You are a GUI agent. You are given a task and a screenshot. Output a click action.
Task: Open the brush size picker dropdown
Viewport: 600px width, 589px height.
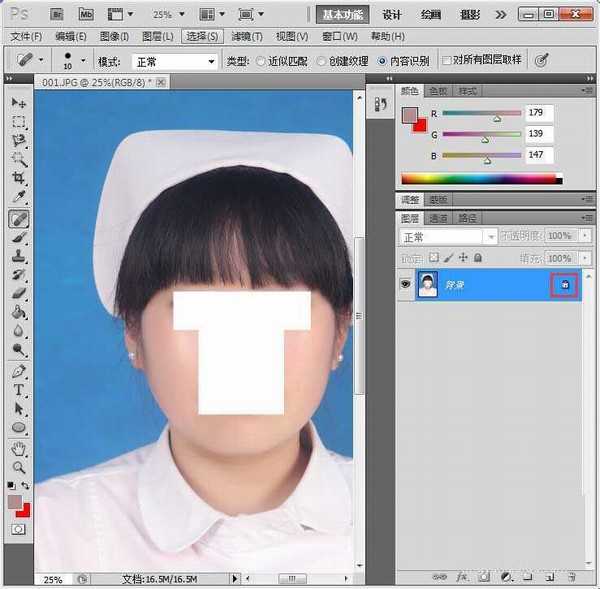coord(82,61)
